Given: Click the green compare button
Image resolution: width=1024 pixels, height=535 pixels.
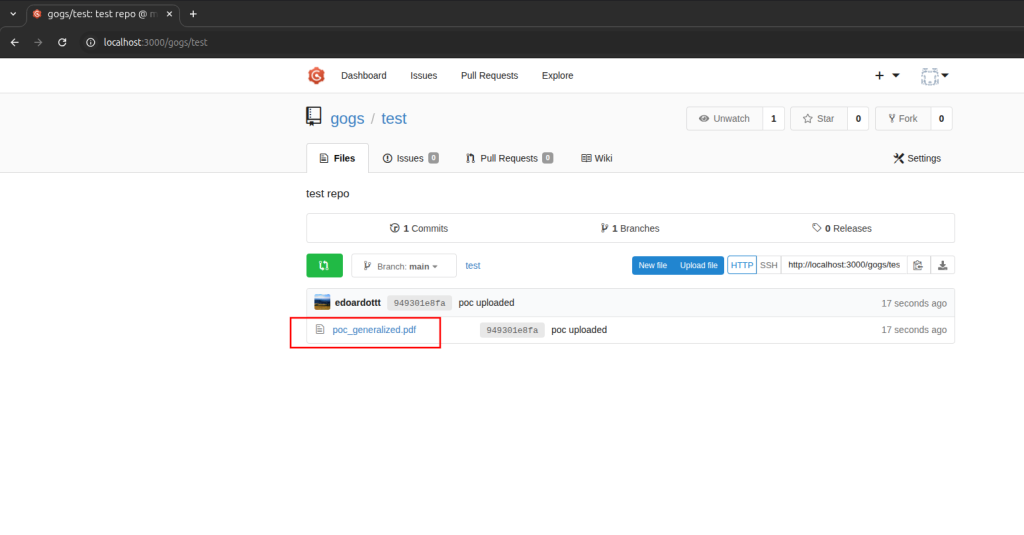Looking at the screenshot, I should point(325,266).
